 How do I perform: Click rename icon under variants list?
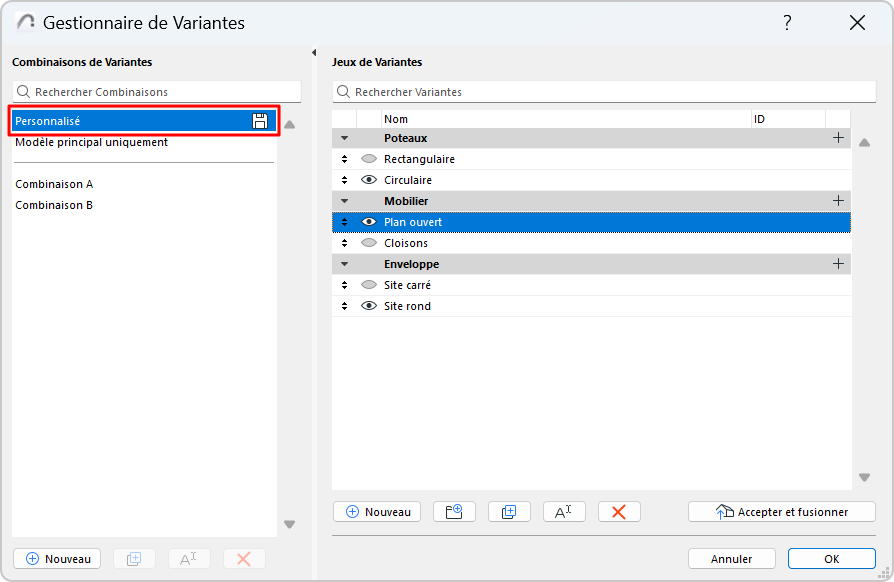[x=564, y=511]
